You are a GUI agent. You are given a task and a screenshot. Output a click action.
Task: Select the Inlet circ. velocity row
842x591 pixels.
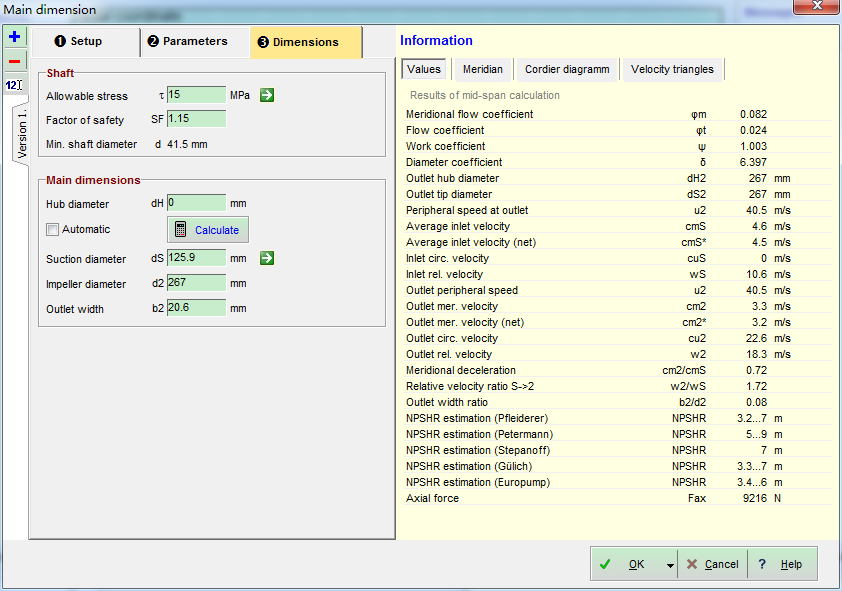(618, 258)
